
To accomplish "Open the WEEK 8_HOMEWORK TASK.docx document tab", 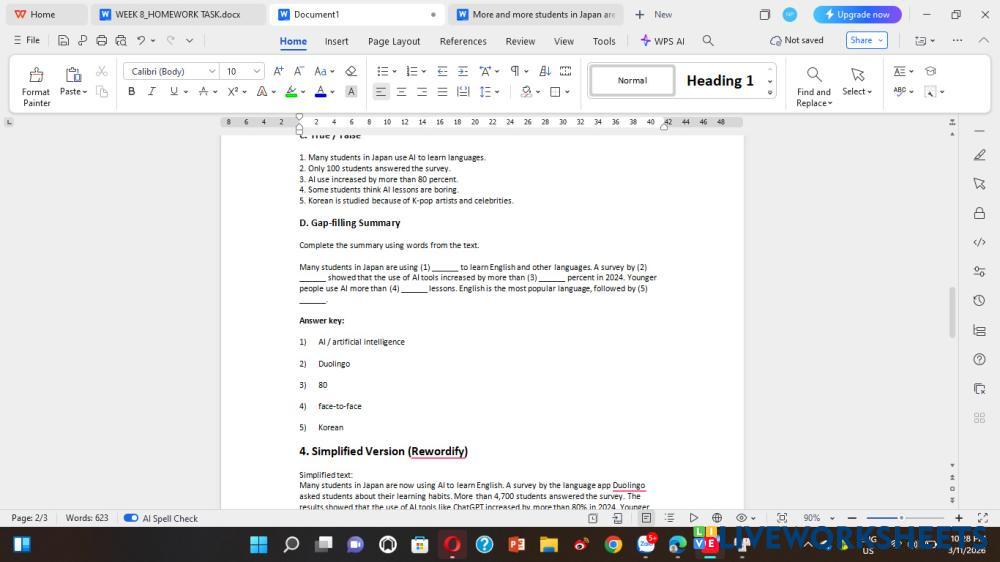I will coord(178,14).
